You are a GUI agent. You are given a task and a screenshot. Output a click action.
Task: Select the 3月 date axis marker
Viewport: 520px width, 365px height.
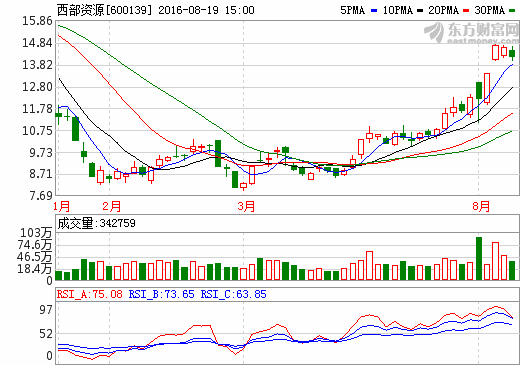(246, 206)
